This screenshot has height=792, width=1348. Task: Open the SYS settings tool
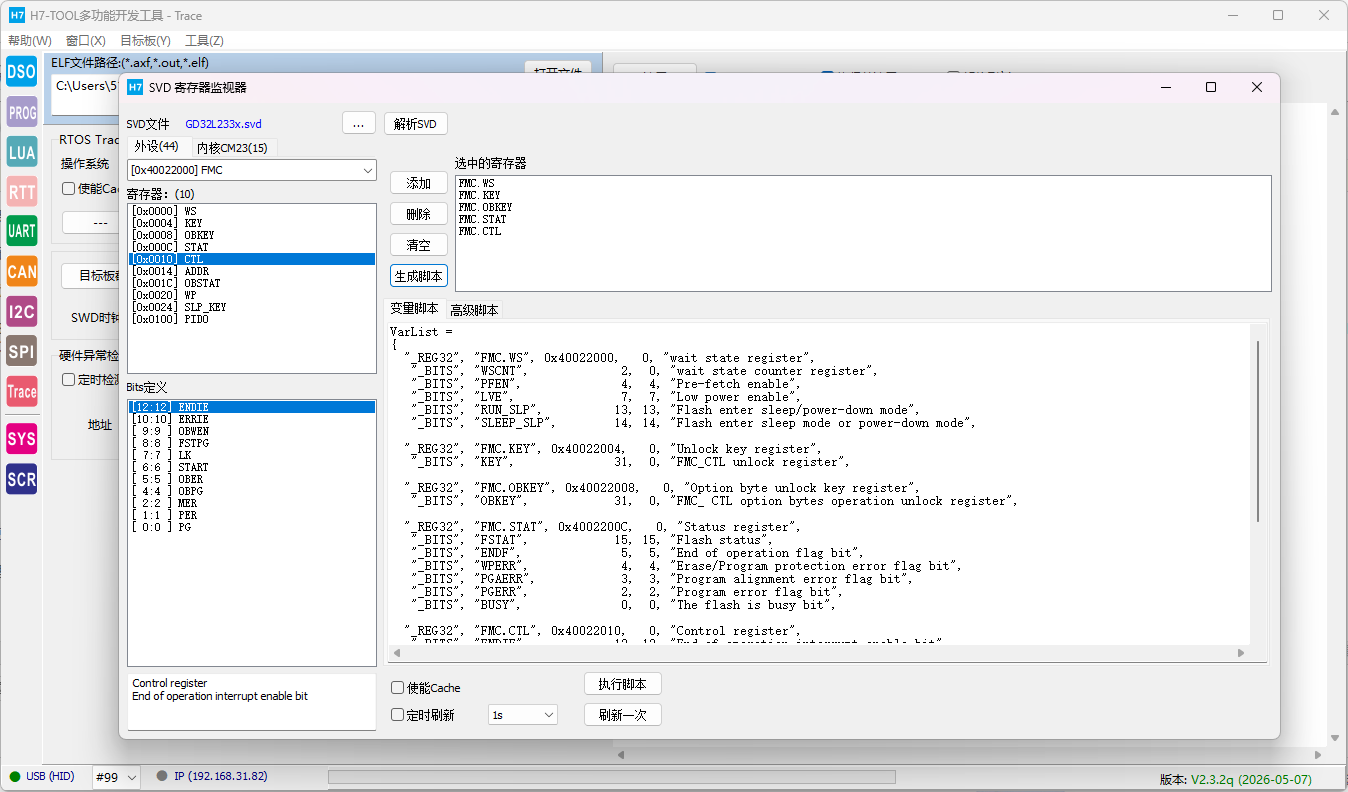21,438
